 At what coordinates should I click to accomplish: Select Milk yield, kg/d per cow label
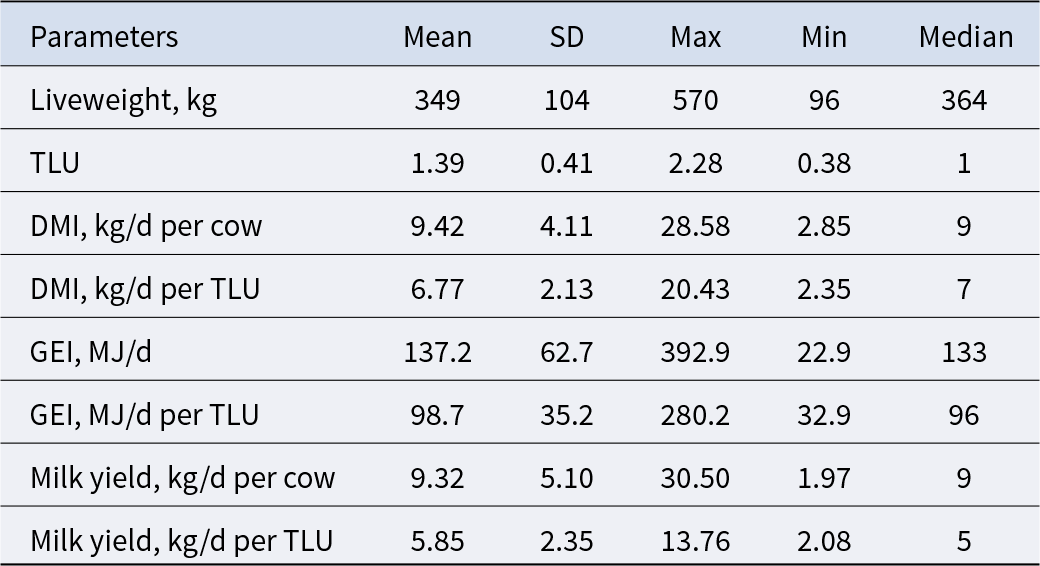click(x=182, y=478)
